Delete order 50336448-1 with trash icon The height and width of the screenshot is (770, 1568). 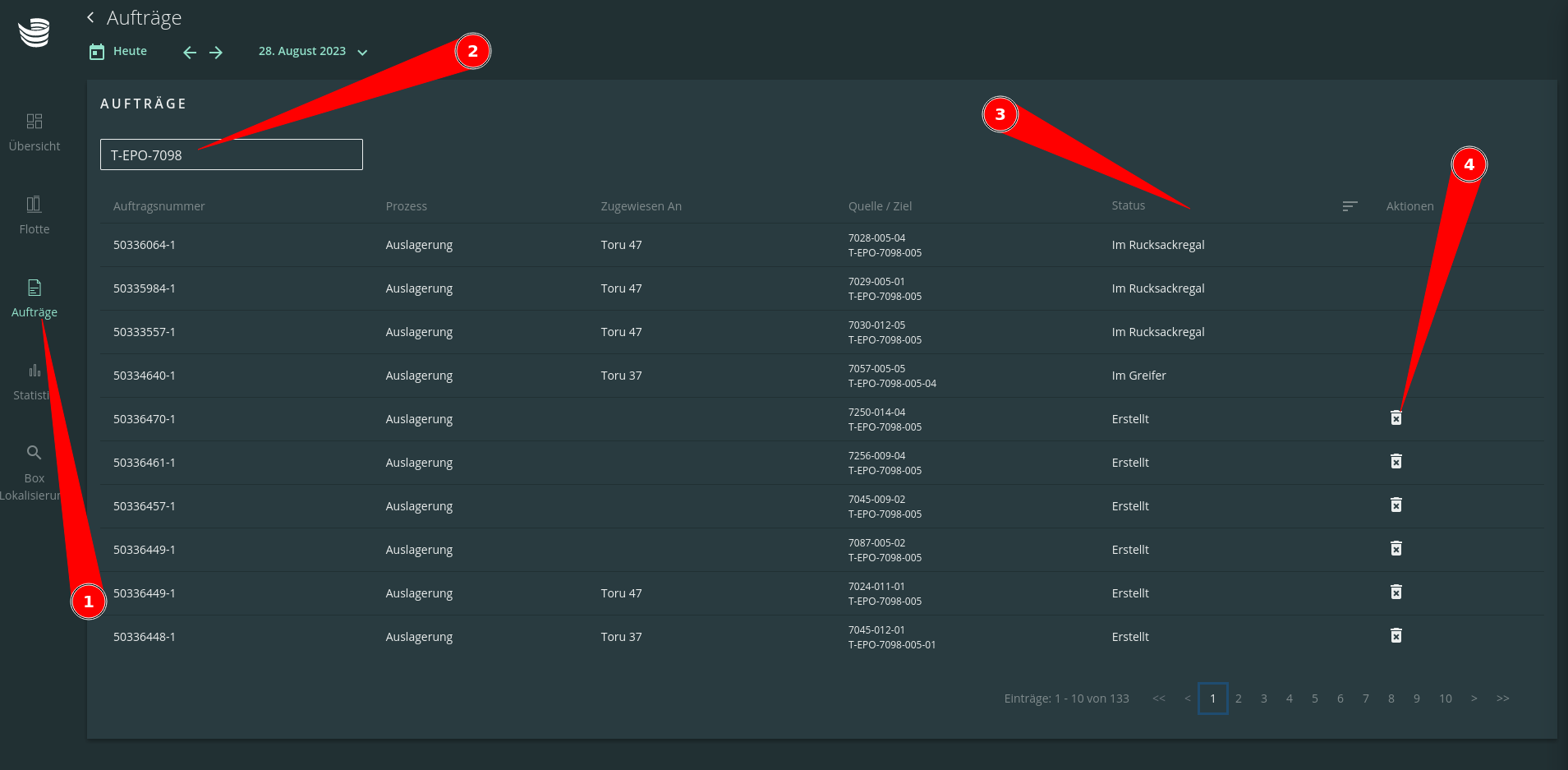pos(1396,636)
